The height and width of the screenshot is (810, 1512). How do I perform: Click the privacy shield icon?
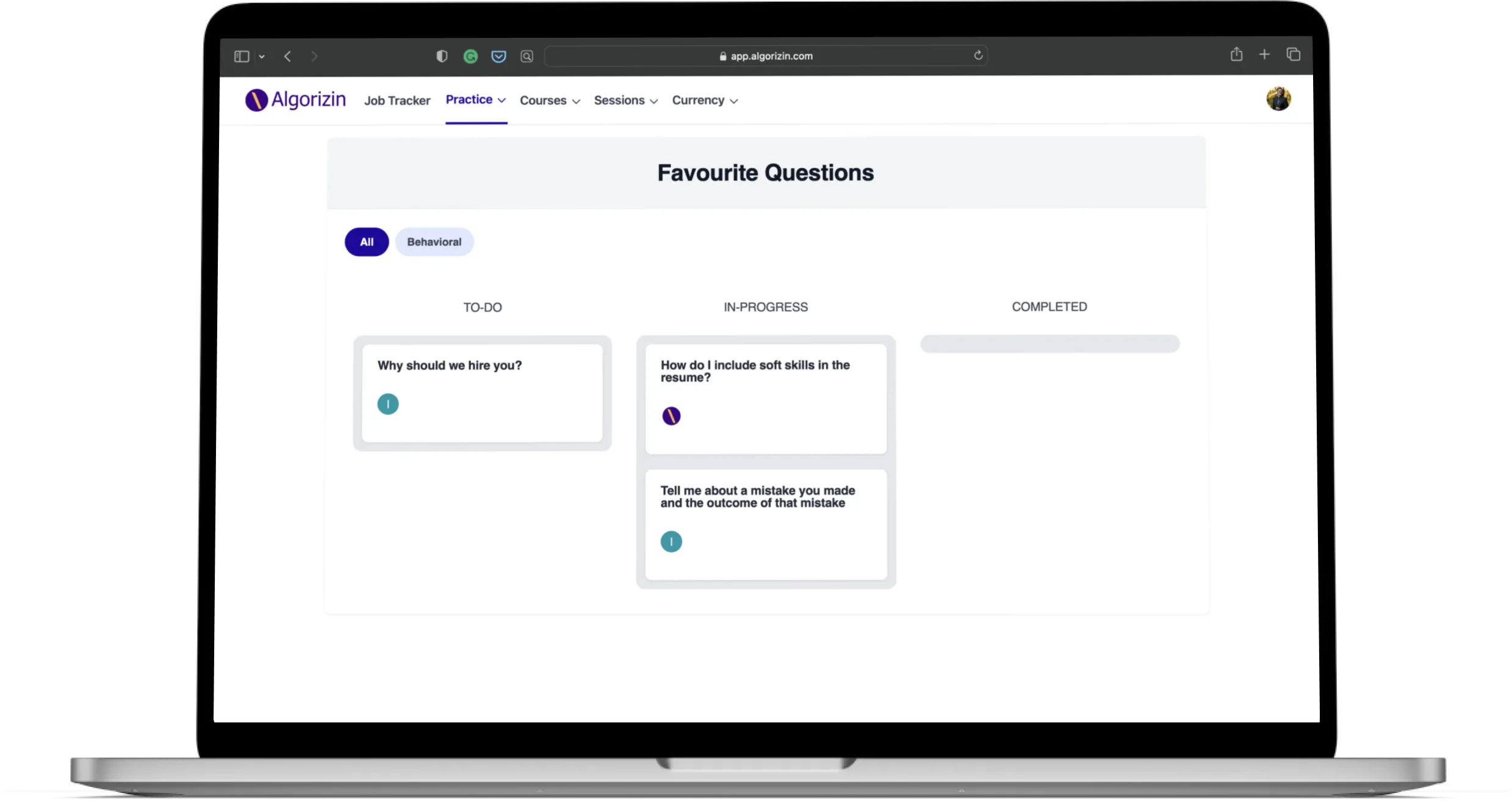coord(442,56)
